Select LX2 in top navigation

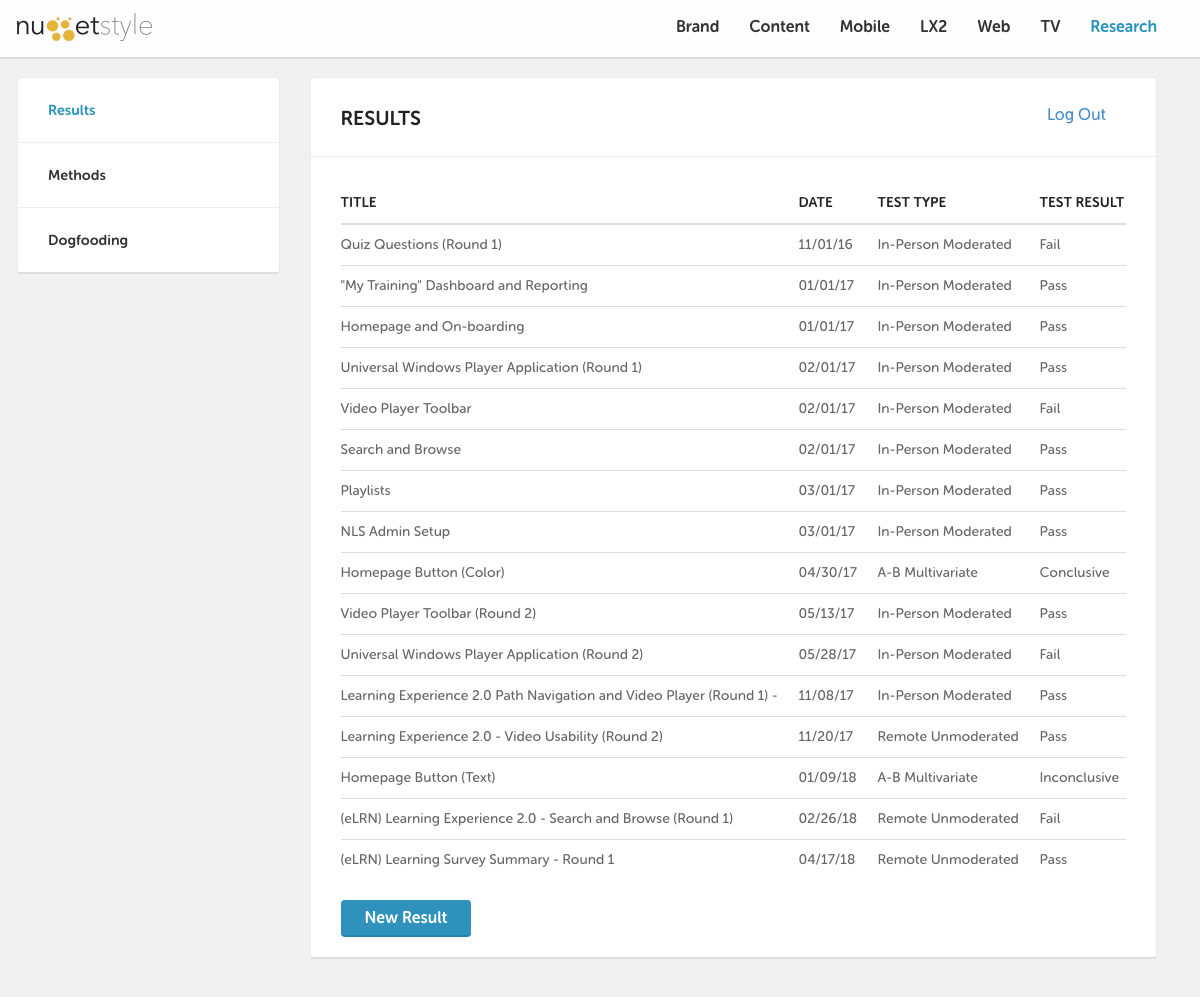coord(933,27)
